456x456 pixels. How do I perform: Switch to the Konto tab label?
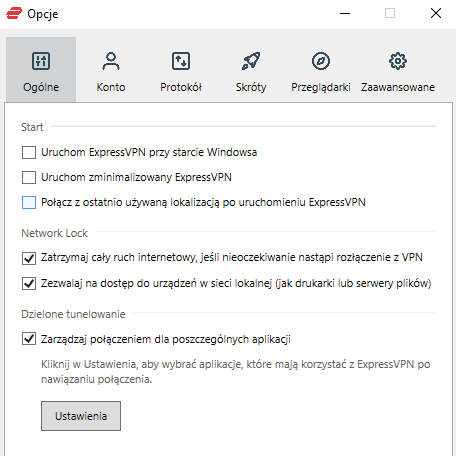tap(111, 87)
